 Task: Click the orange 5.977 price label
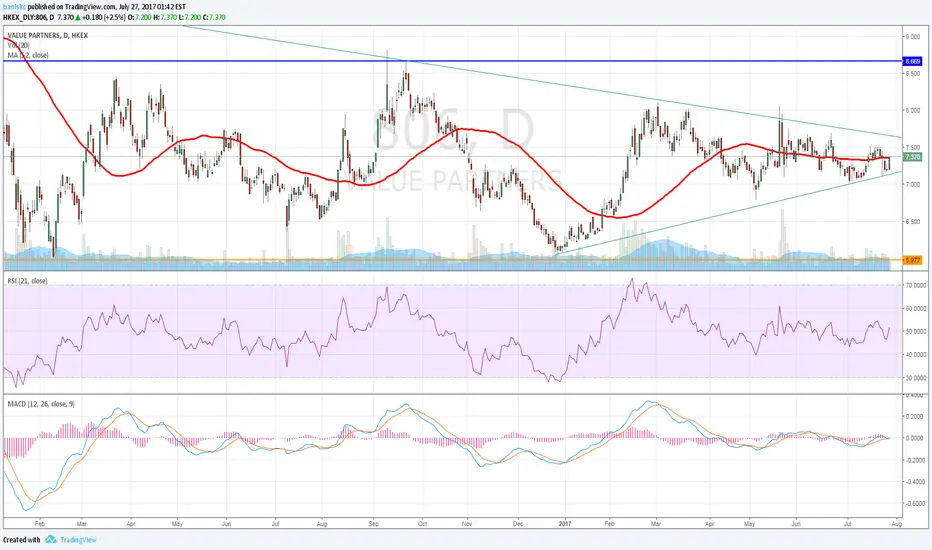click(x=912, y=260)
